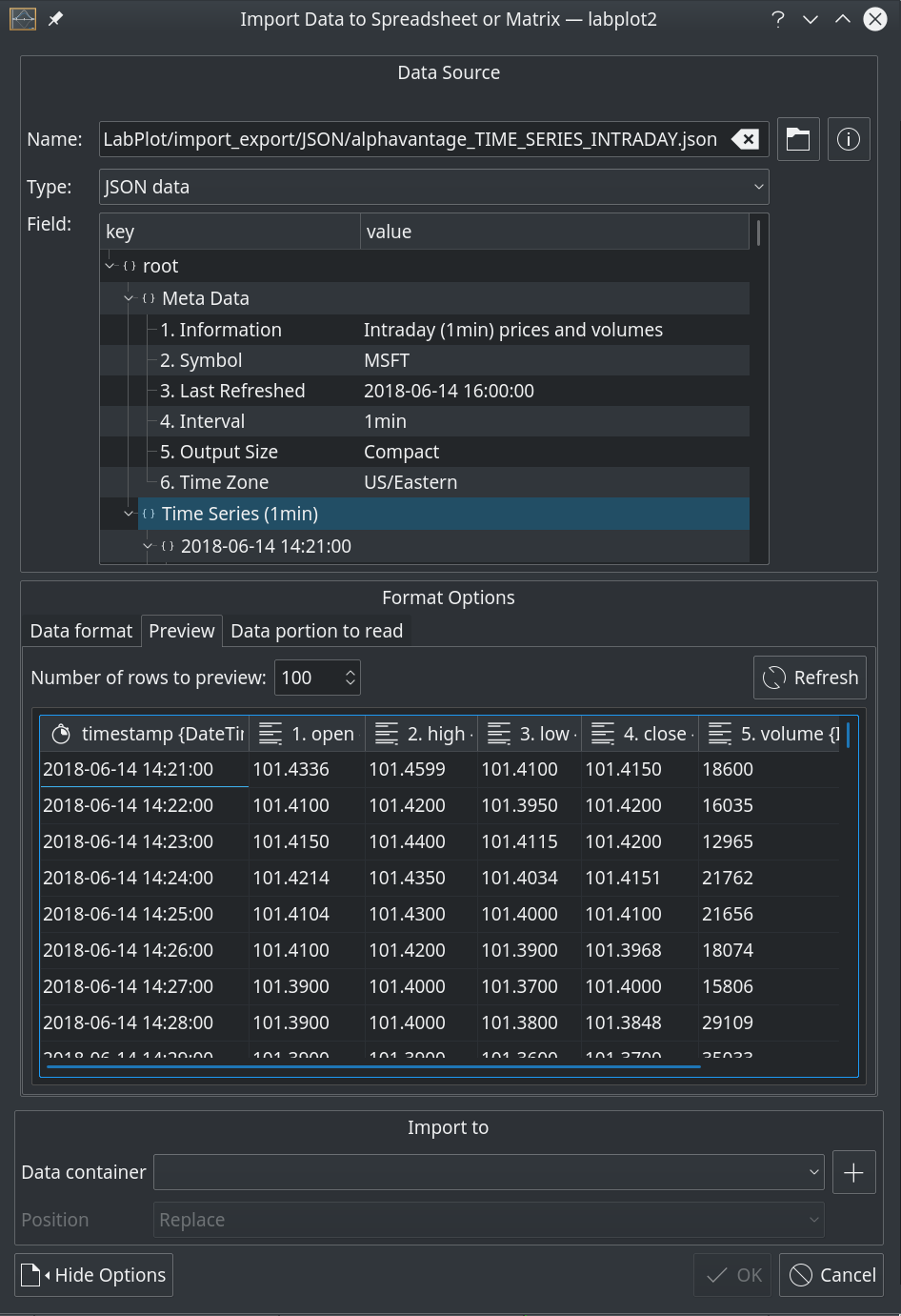Click Hide Options to collapse format settings

[x=92, y=1274]
